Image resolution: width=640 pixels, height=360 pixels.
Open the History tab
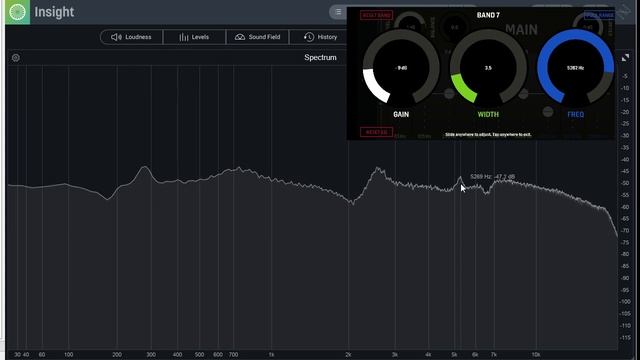point(320,37)
